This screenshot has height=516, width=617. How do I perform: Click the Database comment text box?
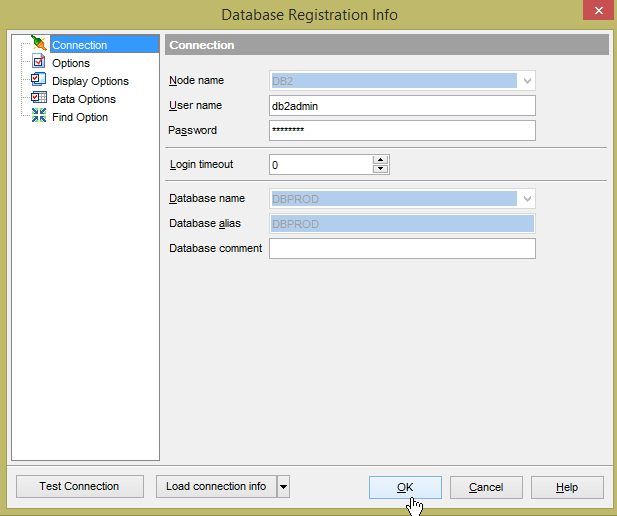(402, 249)
